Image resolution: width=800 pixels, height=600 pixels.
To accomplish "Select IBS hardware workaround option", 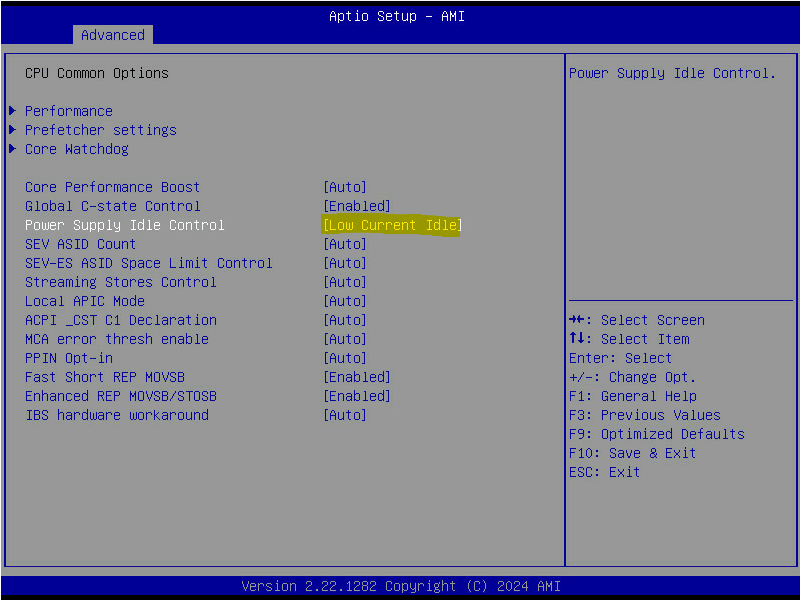I will 117,415.
